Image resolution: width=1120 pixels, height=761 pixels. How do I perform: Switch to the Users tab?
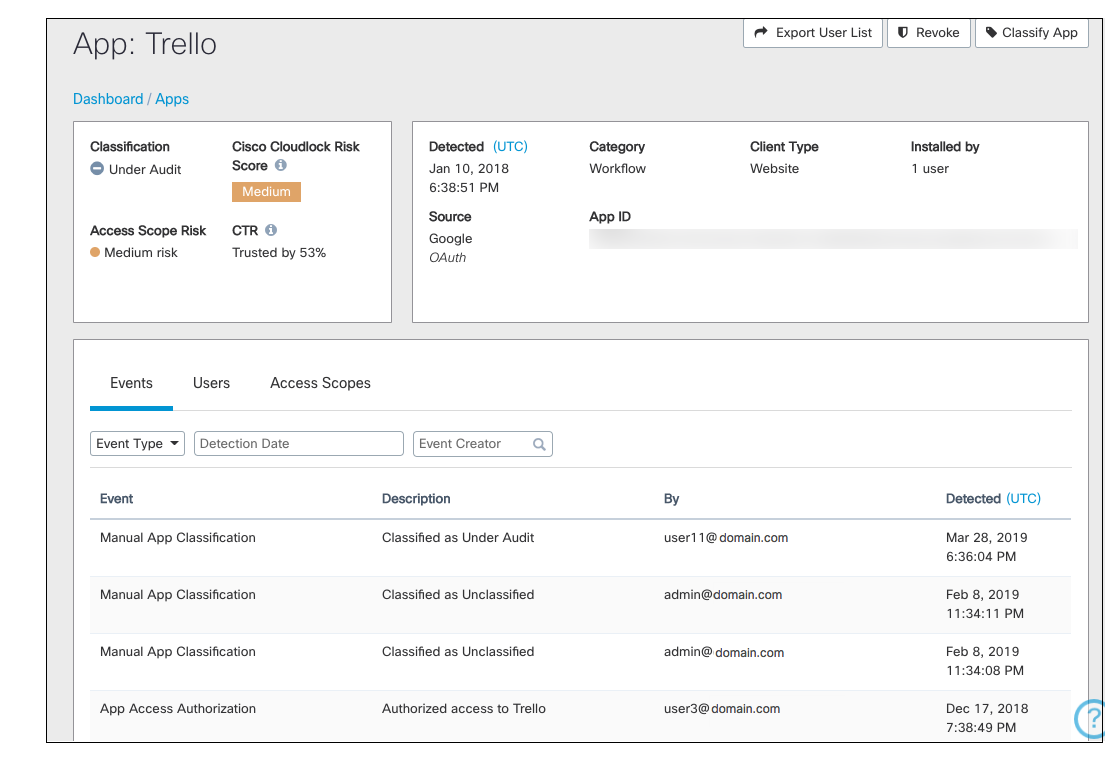[211, 383]
